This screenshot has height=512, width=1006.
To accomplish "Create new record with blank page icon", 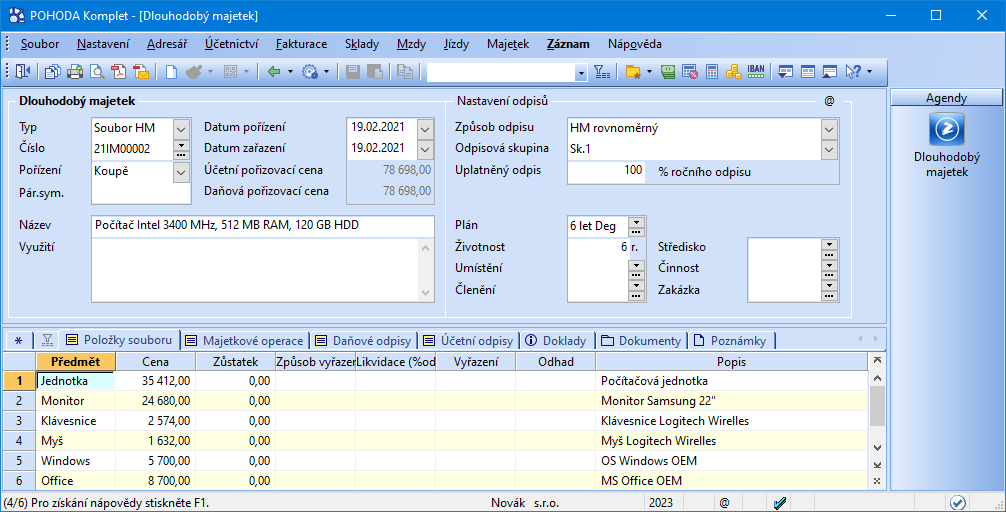I will point(171,72).
